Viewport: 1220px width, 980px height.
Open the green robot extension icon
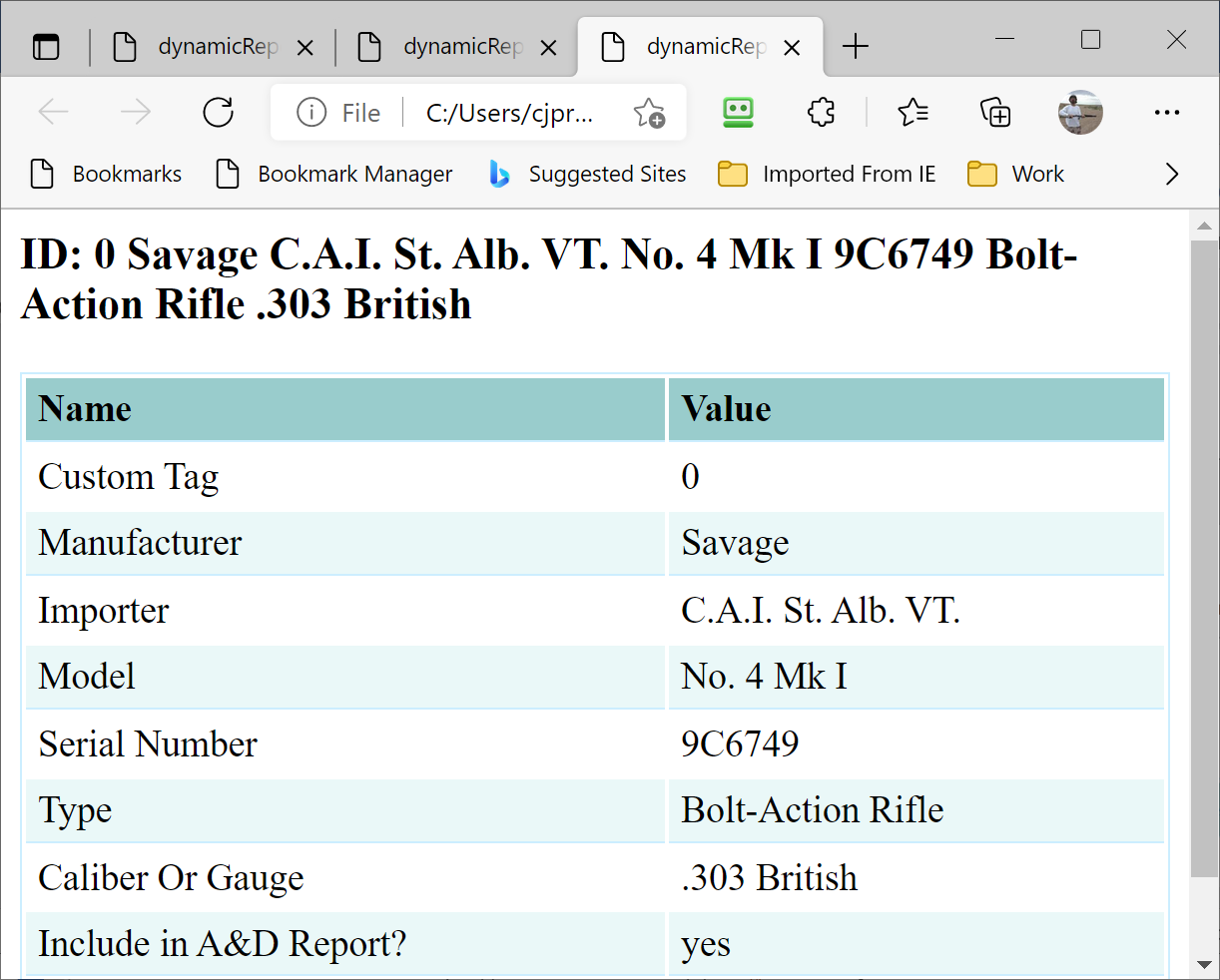tap(738, 112)
